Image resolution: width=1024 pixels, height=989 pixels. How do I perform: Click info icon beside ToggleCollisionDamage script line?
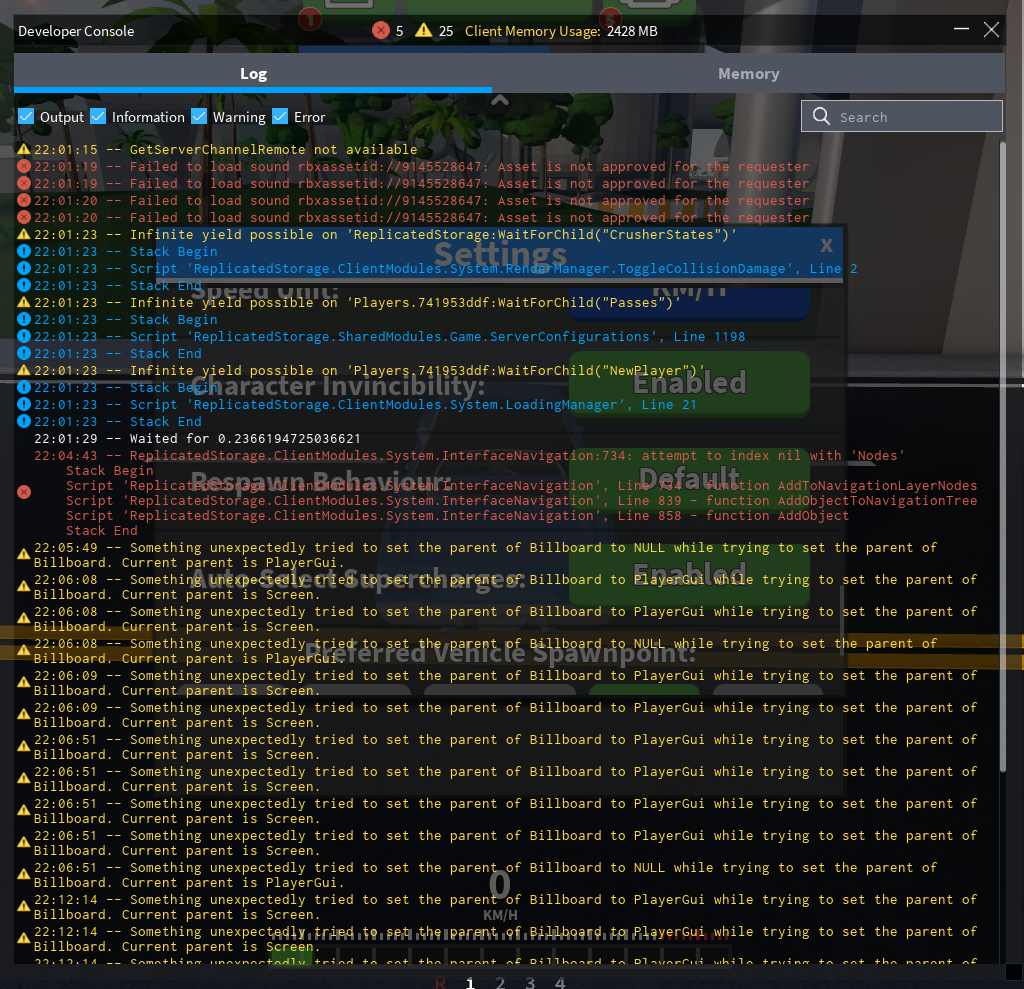[x=24, y=269]
